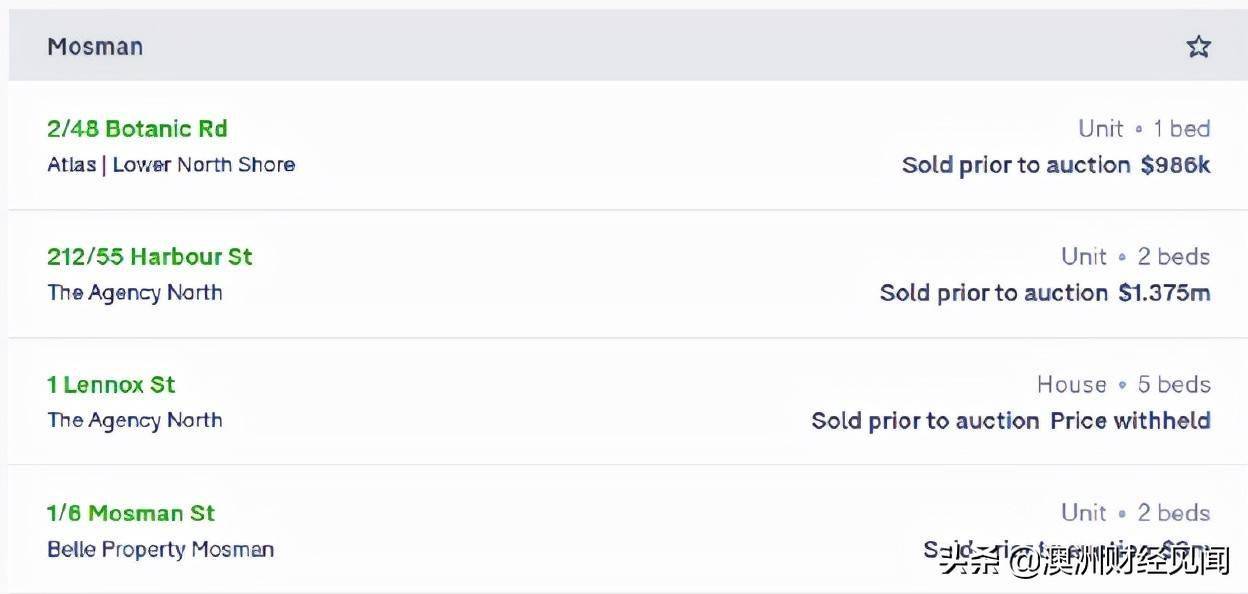
Task: Click "Unit • 2 beds" for Harbour St
Action: (1136, 257)
